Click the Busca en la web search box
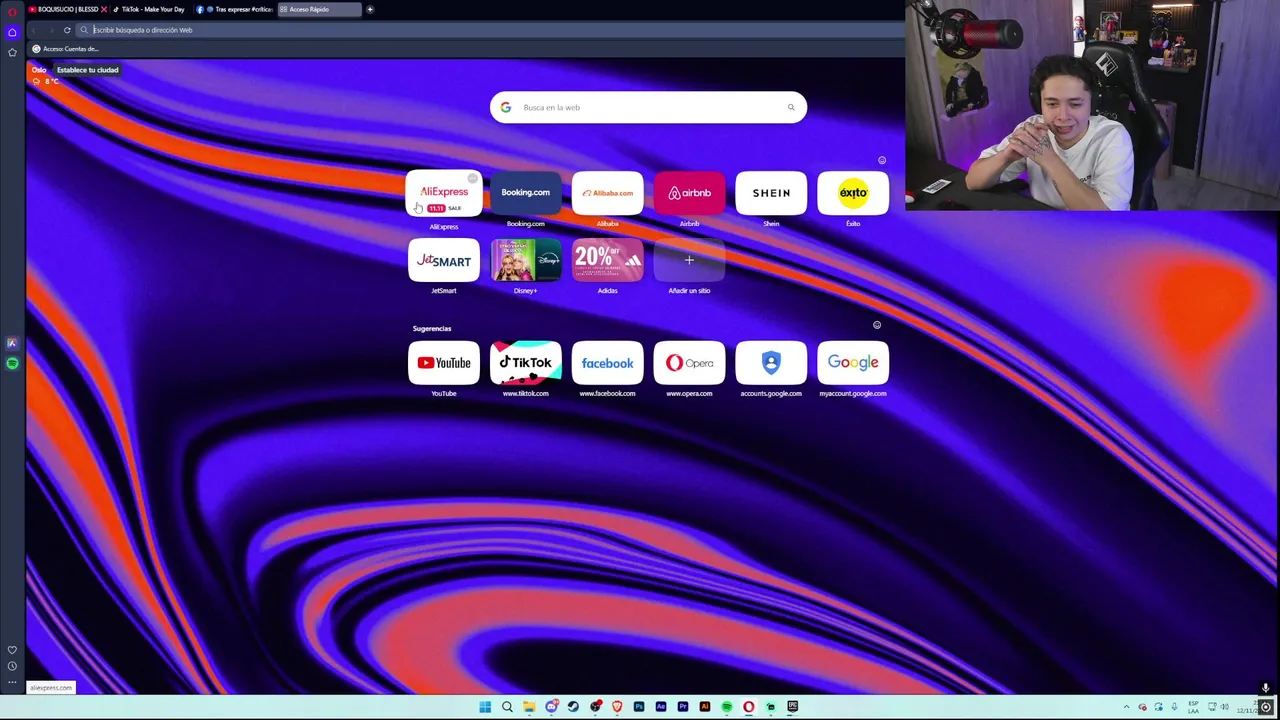The height and width of the screenshot is (720, 1280). [648, 107]
